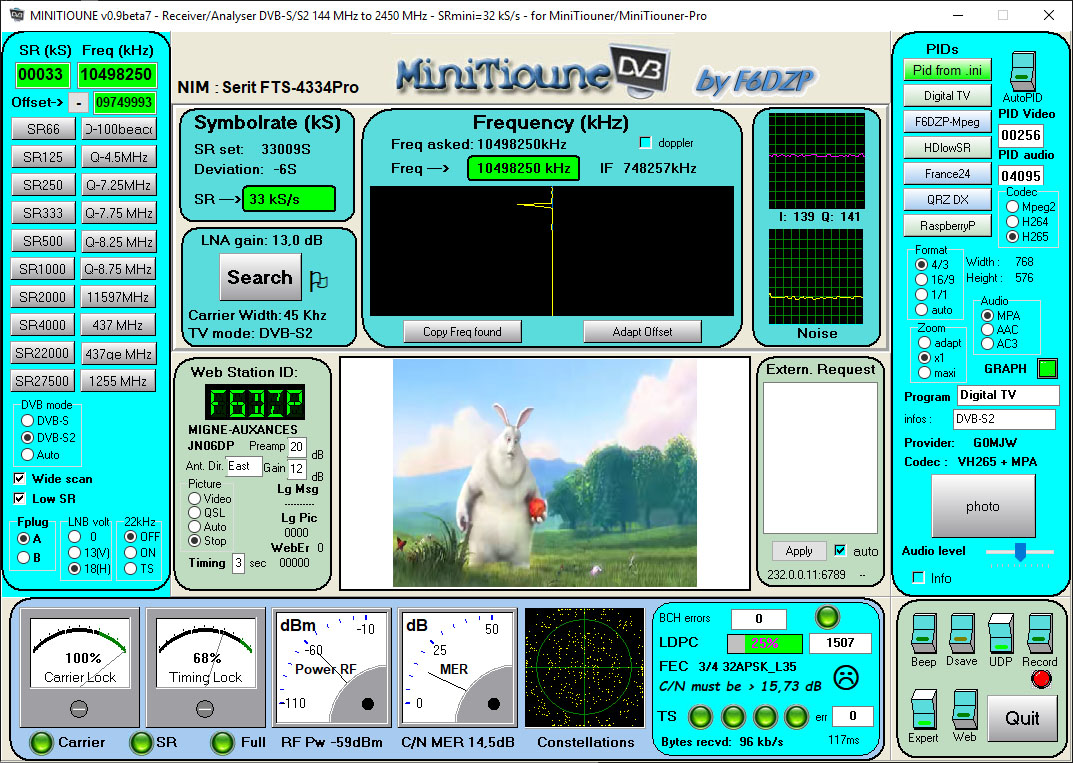
Task: Click the green GRAPH square
Action: (1047, 368)
